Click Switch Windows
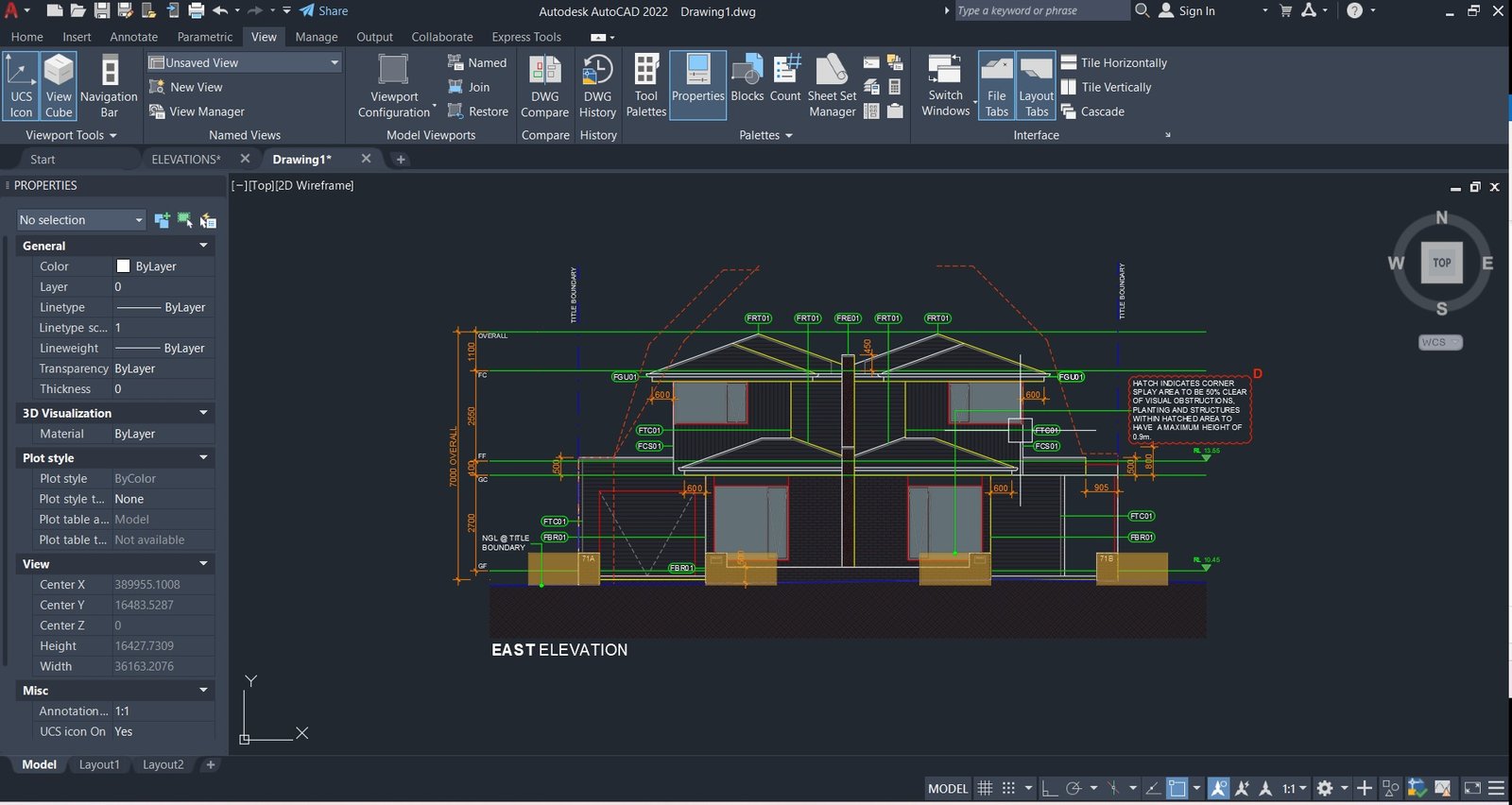1512x805 pixels. pyautogui.click(x=946, y=85)
